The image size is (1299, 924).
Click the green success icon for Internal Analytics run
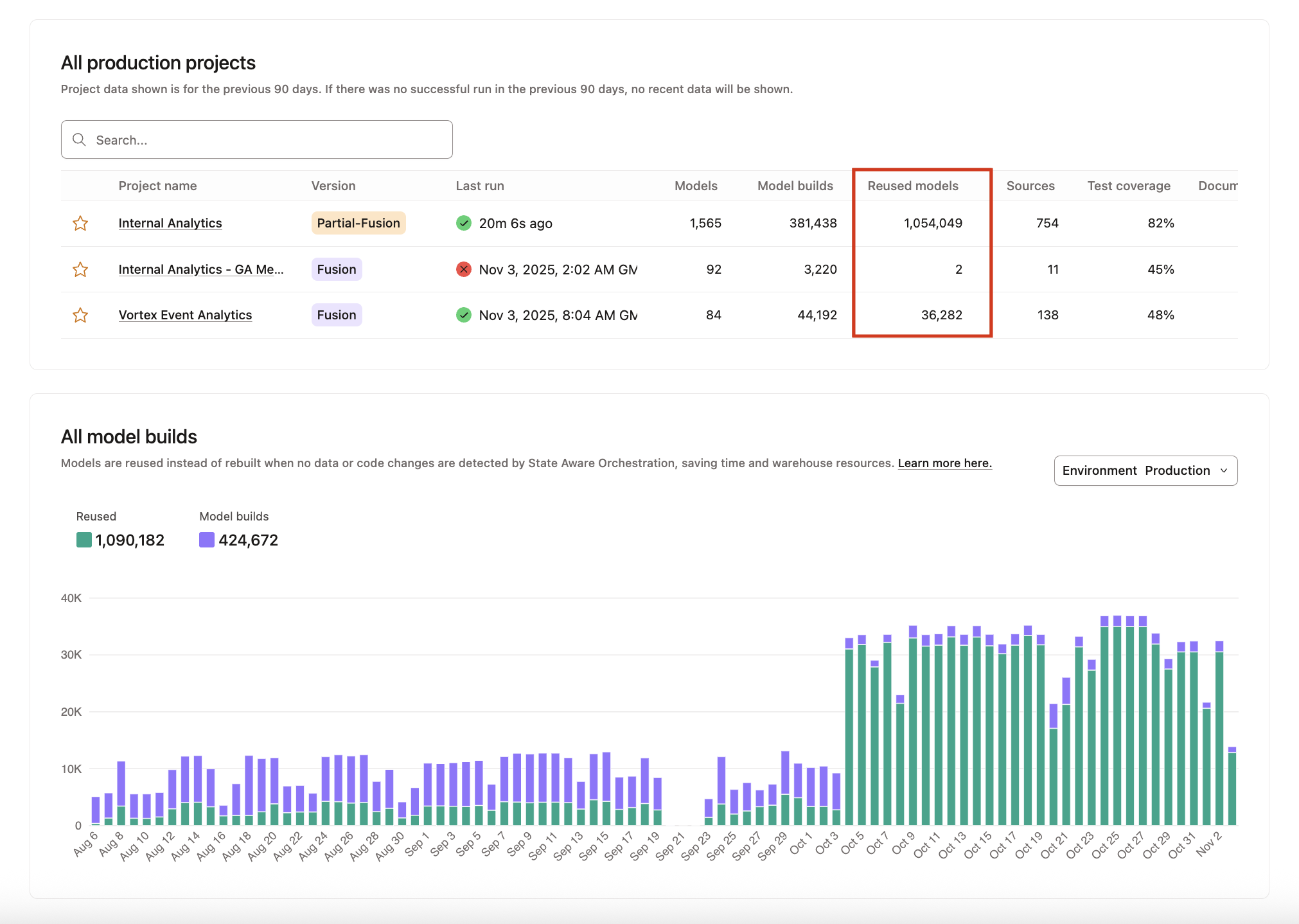[x=464, y=223]
